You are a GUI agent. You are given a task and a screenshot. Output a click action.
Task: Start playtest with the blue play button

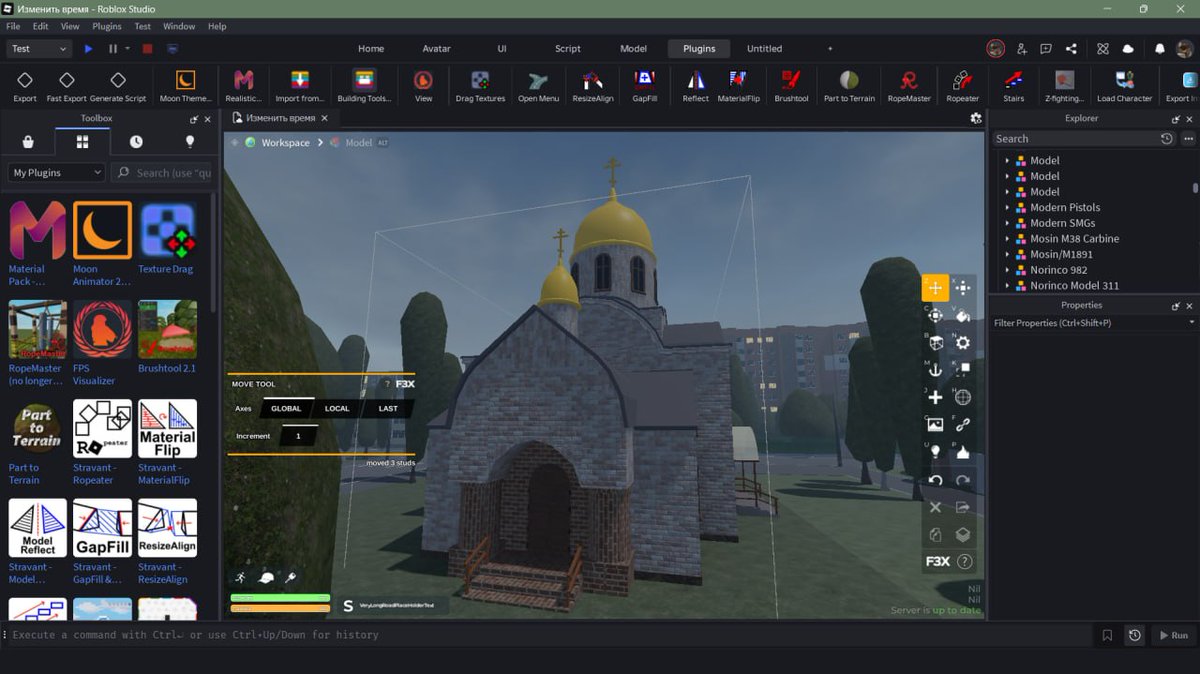pos(88,48)
